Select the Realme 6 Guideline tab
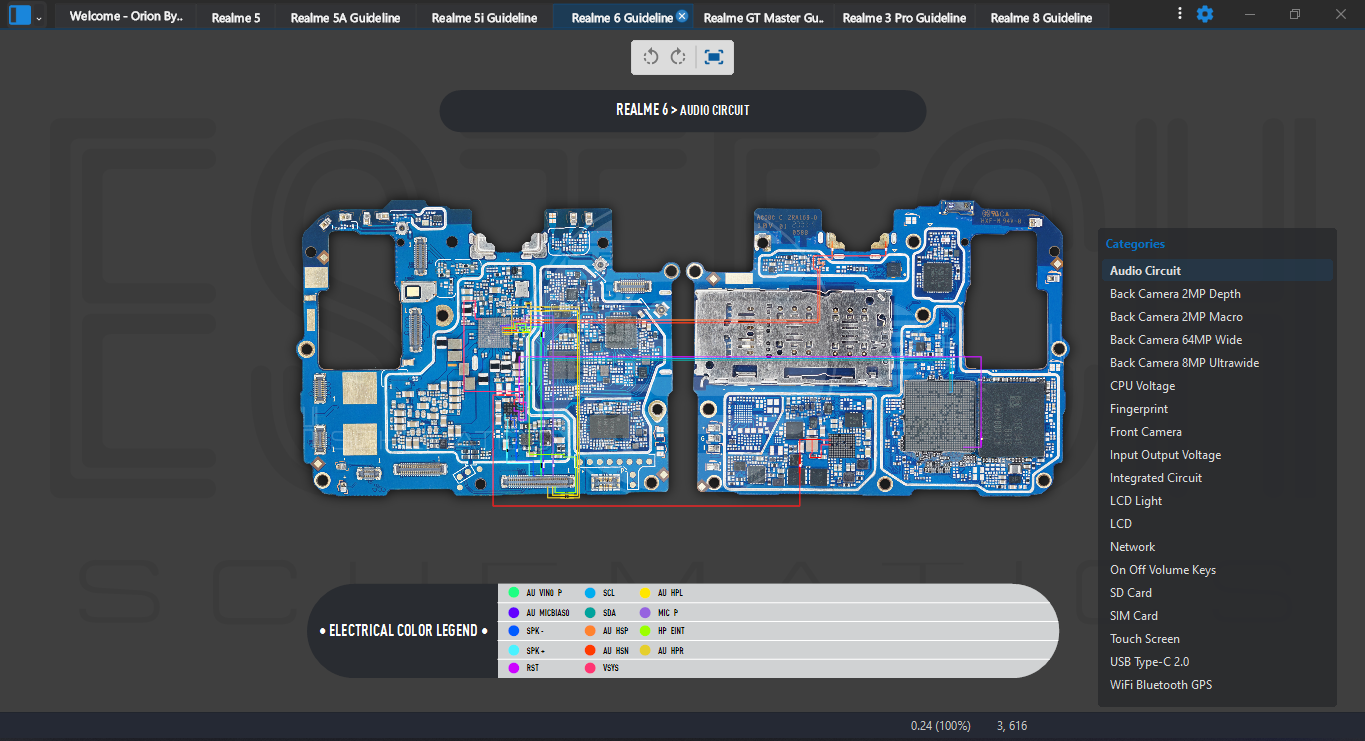The width and height of the screenshot is (1365, 741). [622, 17]
